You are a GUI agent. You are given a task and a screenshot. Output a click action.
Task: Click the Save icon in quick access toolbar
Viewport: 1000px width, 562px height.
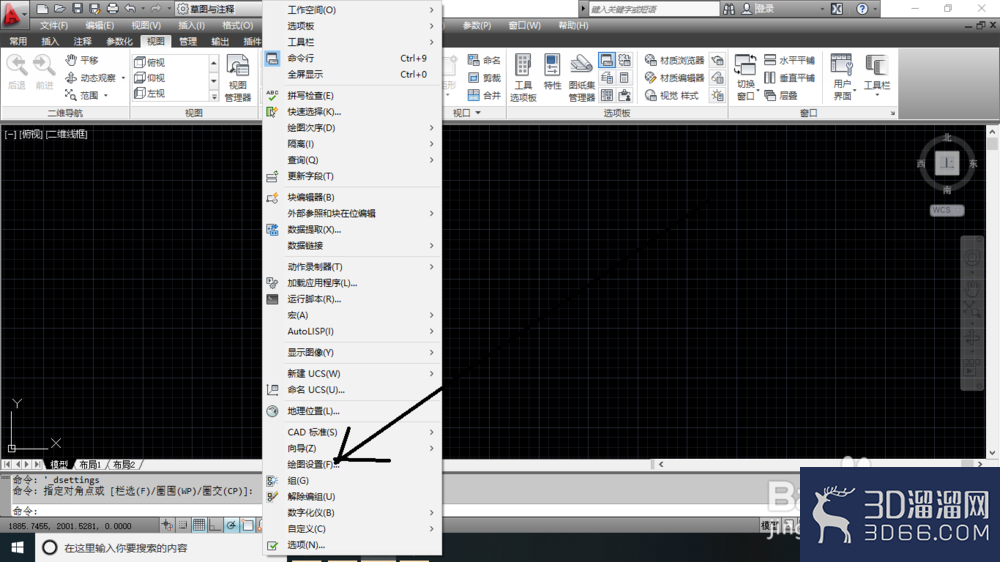77,9
